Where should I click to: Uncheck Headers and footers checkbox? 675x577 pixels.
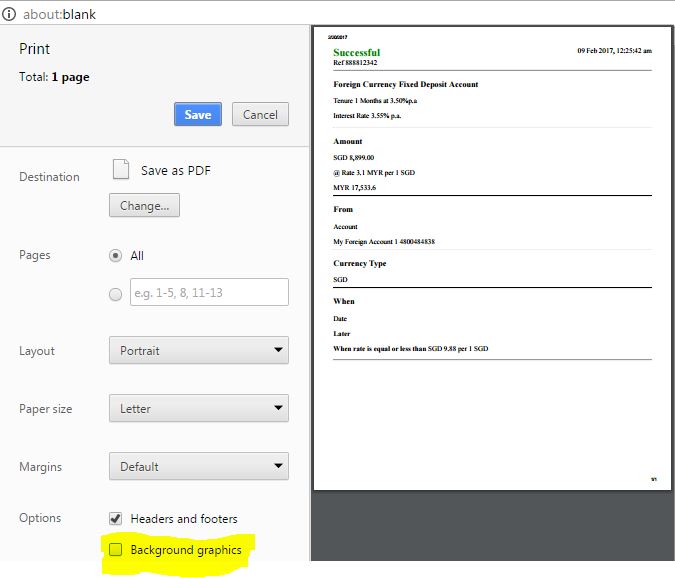pyautogui.click(x=115, y=518)
